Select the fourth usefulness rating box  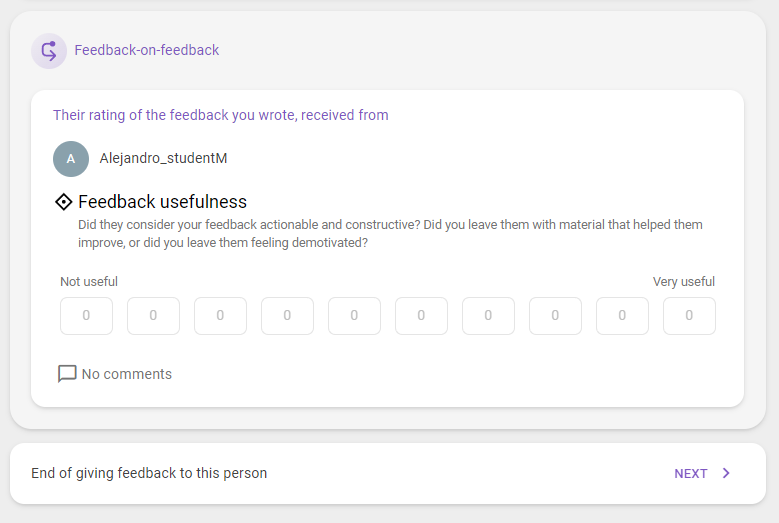click(288, 316)
